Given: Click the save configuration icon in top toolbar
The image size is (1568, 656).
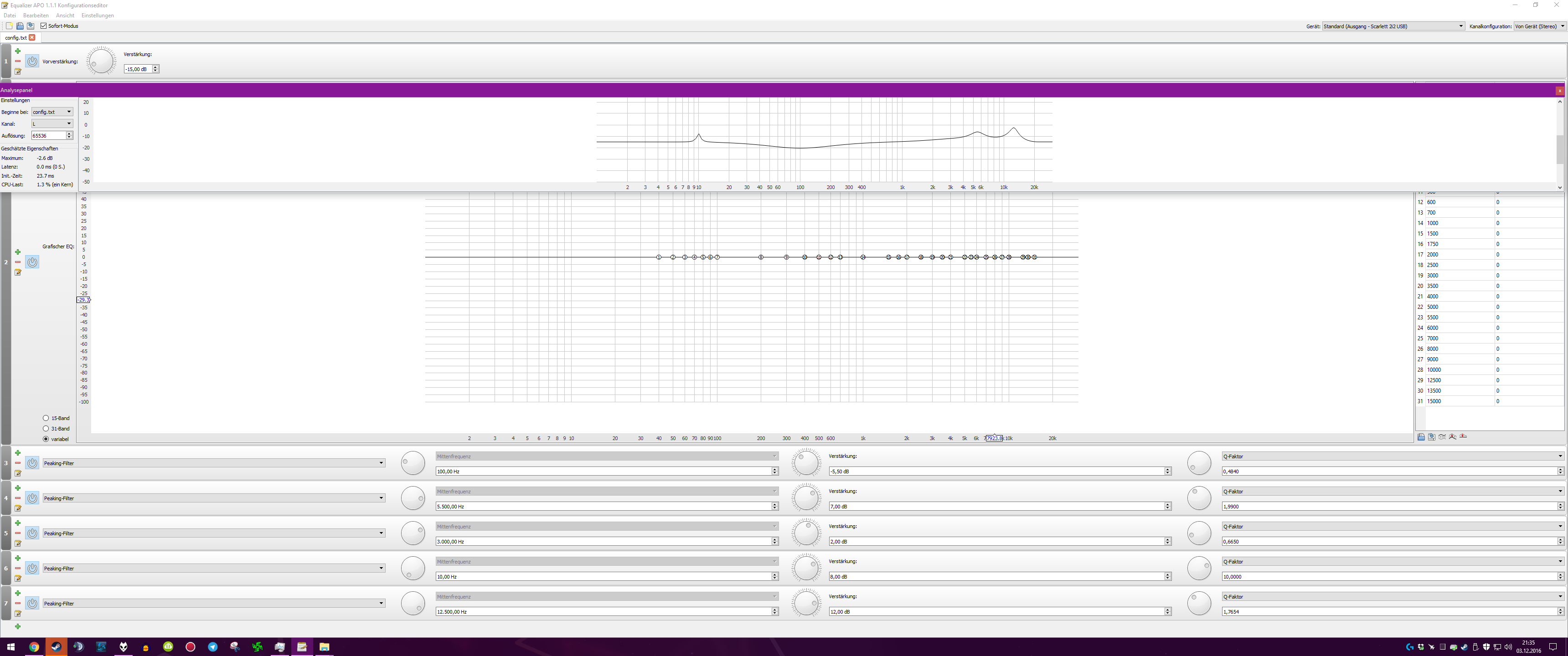Looking at the screenshot, I should [x=31, y=26].
